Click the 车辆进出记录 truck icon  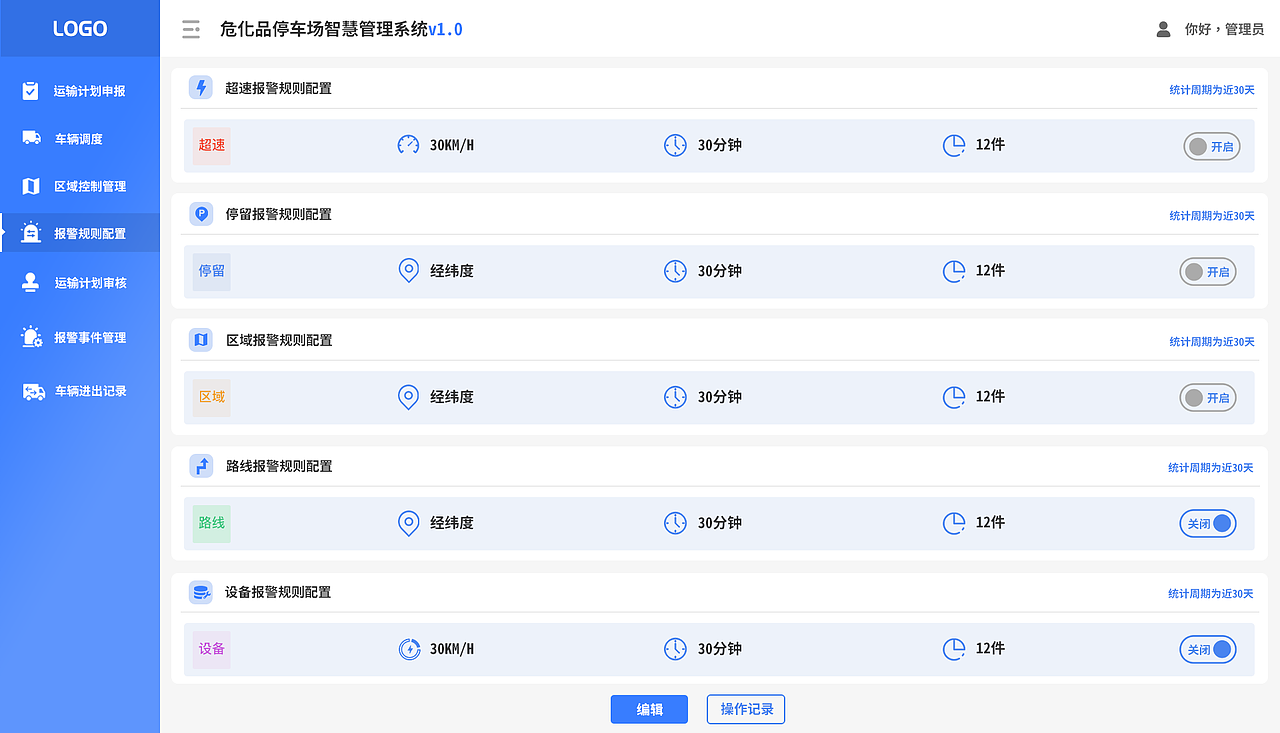(x=34, y=391)
